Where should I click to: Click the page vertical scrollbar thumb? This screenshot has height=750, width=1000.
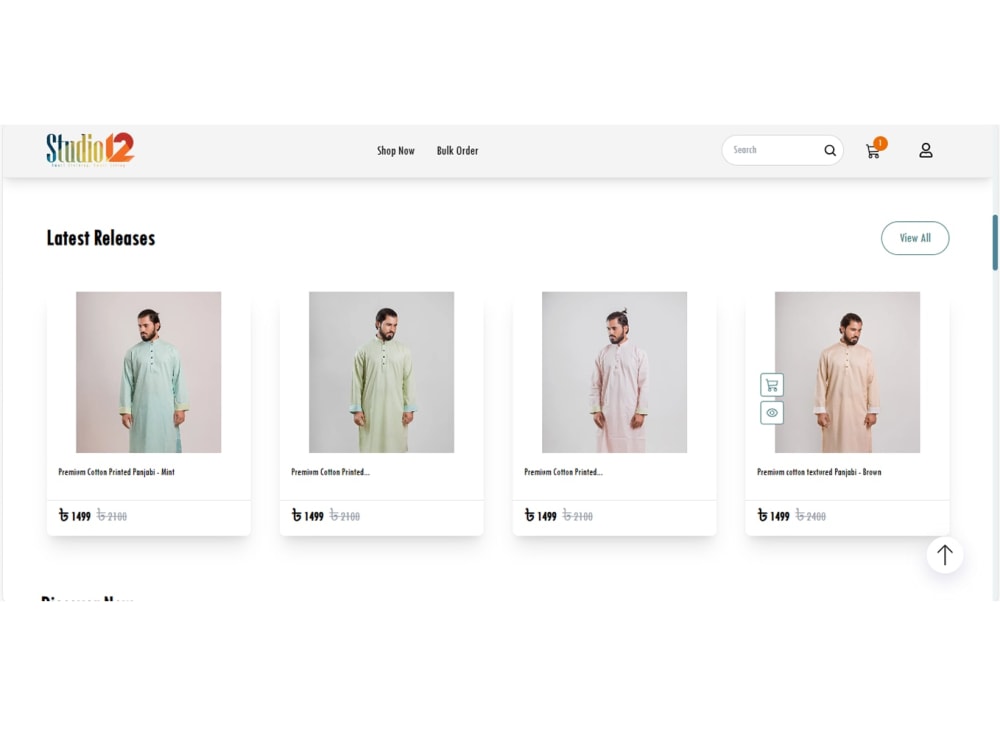pos(995,242)
